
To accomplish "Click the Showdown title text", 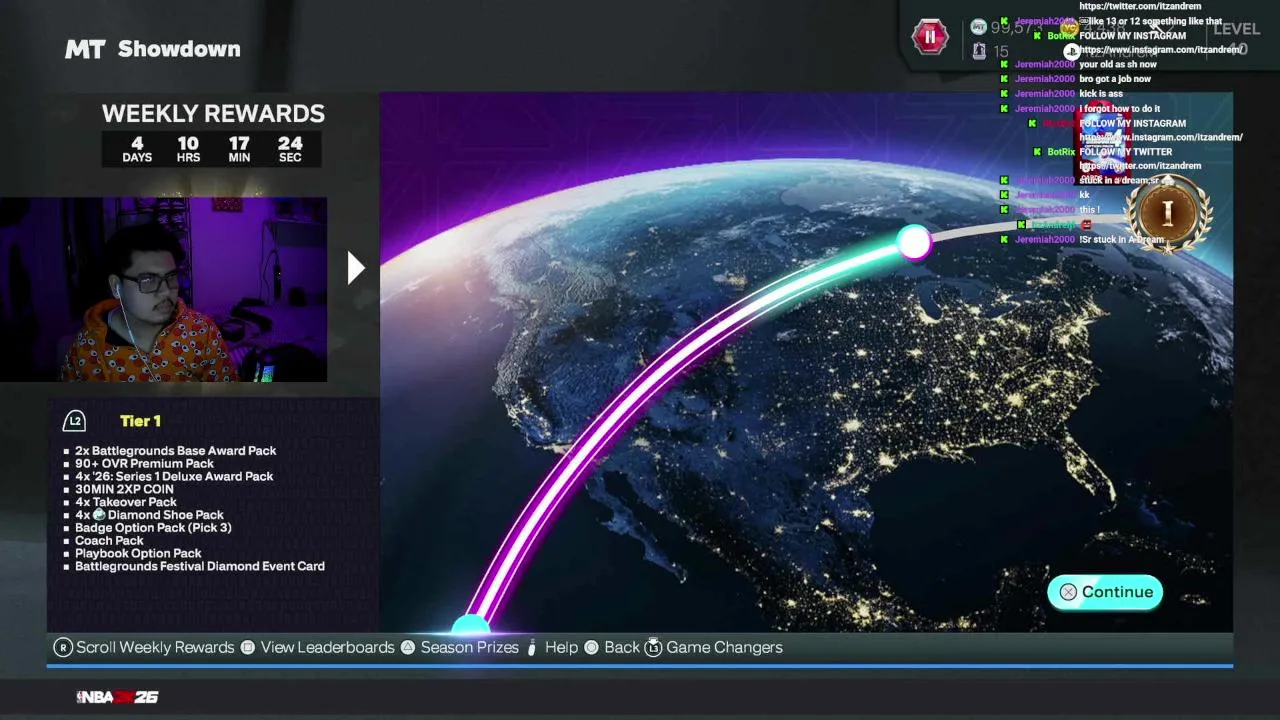I will coord(179,49).
